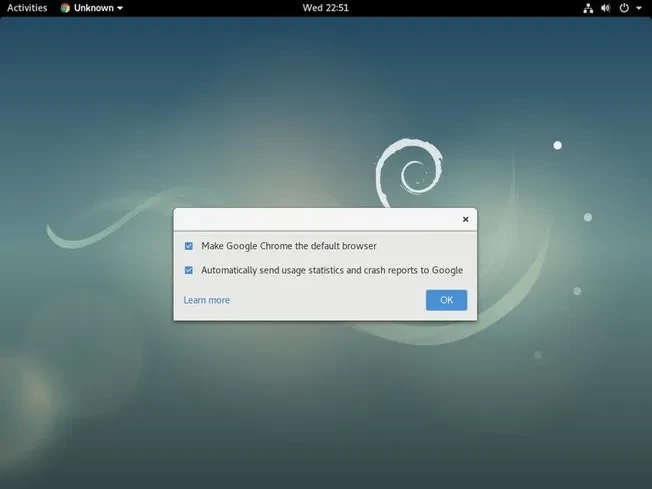Click the 'Automatically send usage statistics' label text
The height and width of the screenshot is (489, 652).
(x=332, y=270)
